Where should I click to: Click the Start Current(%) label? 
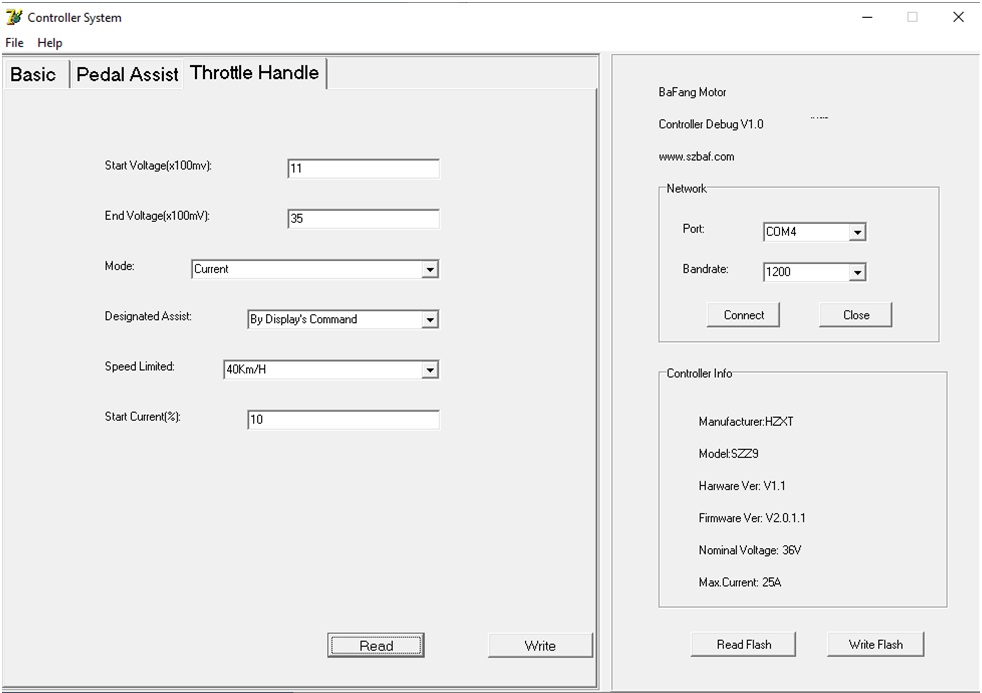tap(142, 417)
